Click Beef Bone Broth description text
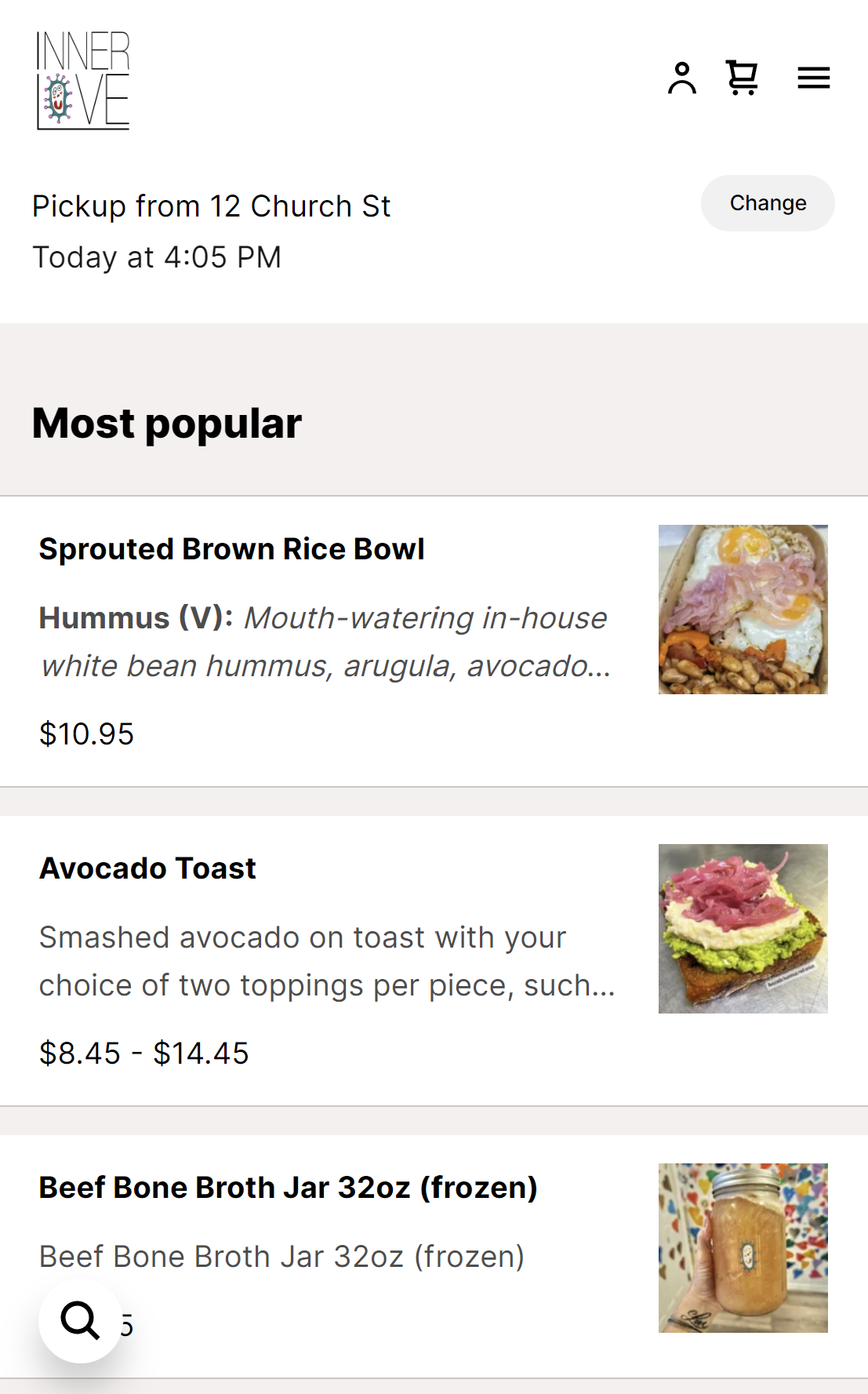Viewport: 868px width, 1394px height. (281, 1257)
